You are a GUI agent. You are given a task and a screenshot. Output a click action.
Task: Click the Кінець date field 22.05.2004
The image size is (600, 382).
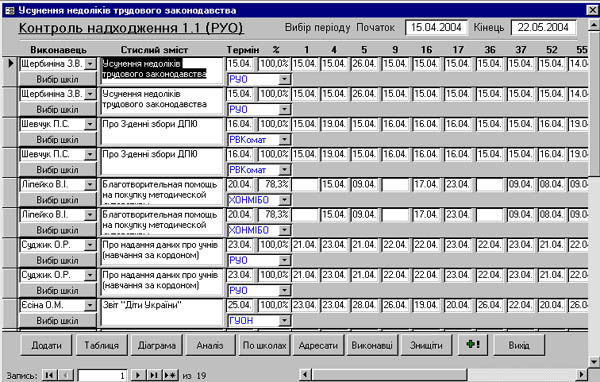click(x=543, y=27)
